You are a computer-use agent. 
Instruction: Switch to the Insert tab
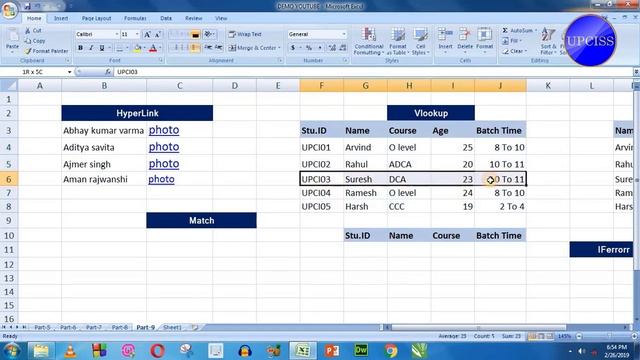coord(61,18)
